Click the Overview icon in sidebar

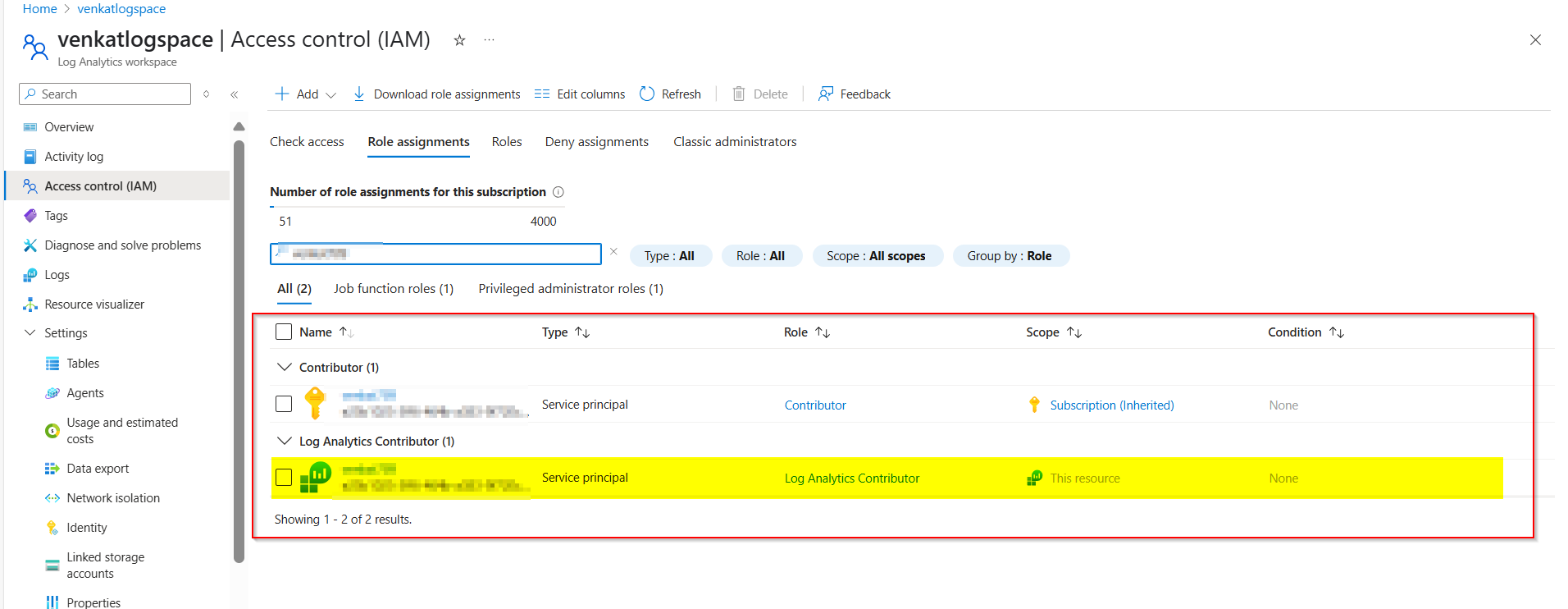pos(30,127)
